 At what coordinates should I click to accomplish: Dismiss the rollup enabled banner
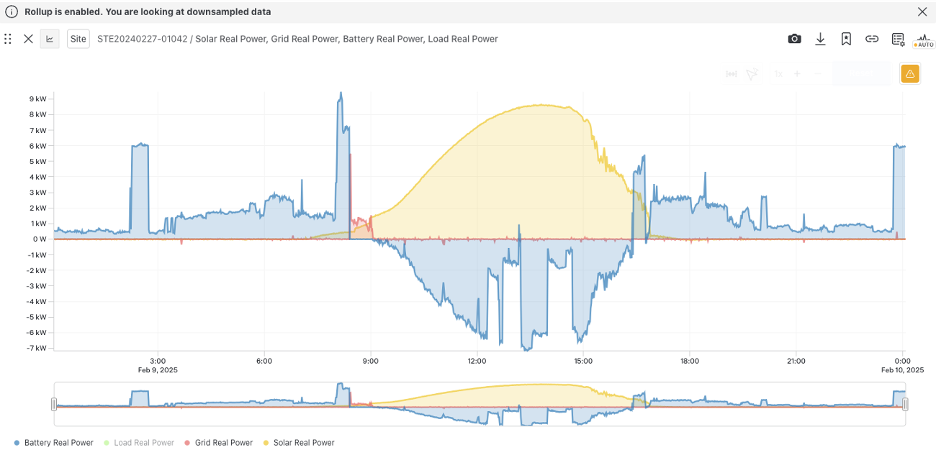[x=922, y=12]
